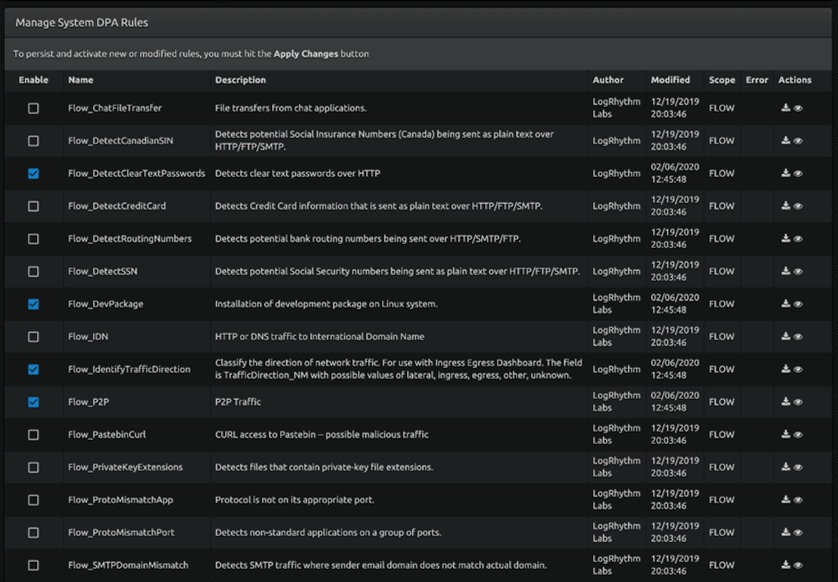Click the Scope column header
838x582 pixels.
pos(721,80)
